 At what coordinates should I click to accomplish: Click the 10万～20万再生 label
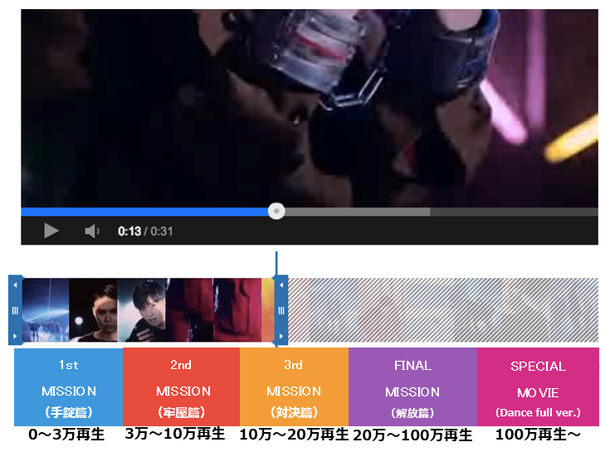294,434
